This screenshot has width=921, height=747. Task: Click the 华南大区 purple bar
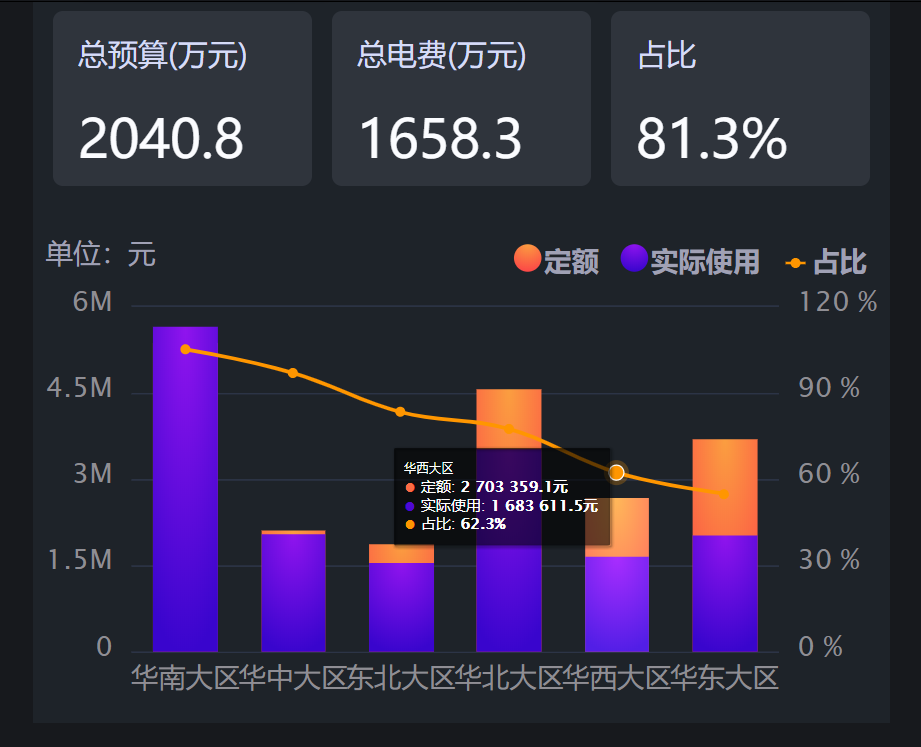tap(185, 489)
